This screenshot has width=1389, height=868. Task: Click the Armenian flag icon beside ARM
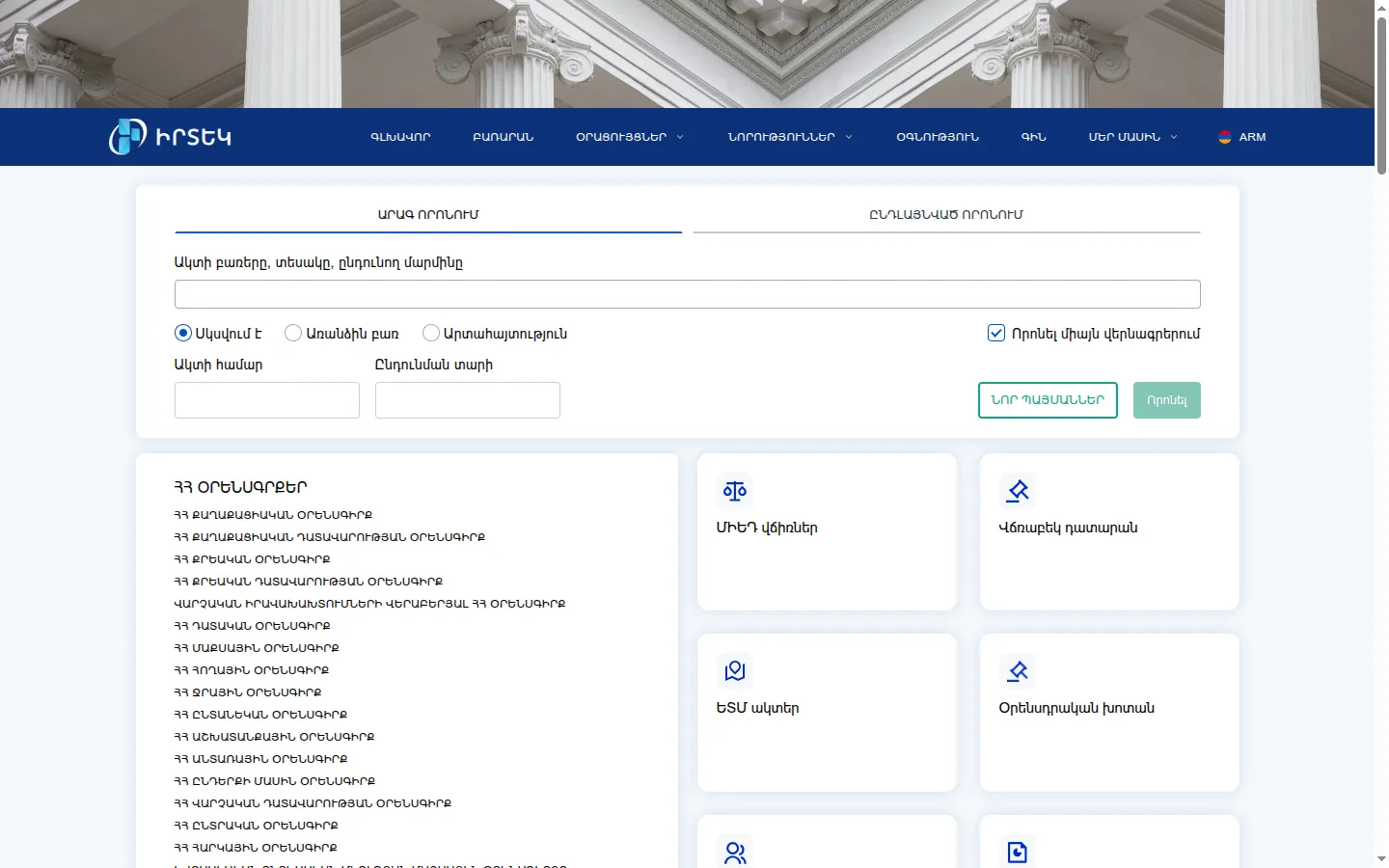[1225, 137]
